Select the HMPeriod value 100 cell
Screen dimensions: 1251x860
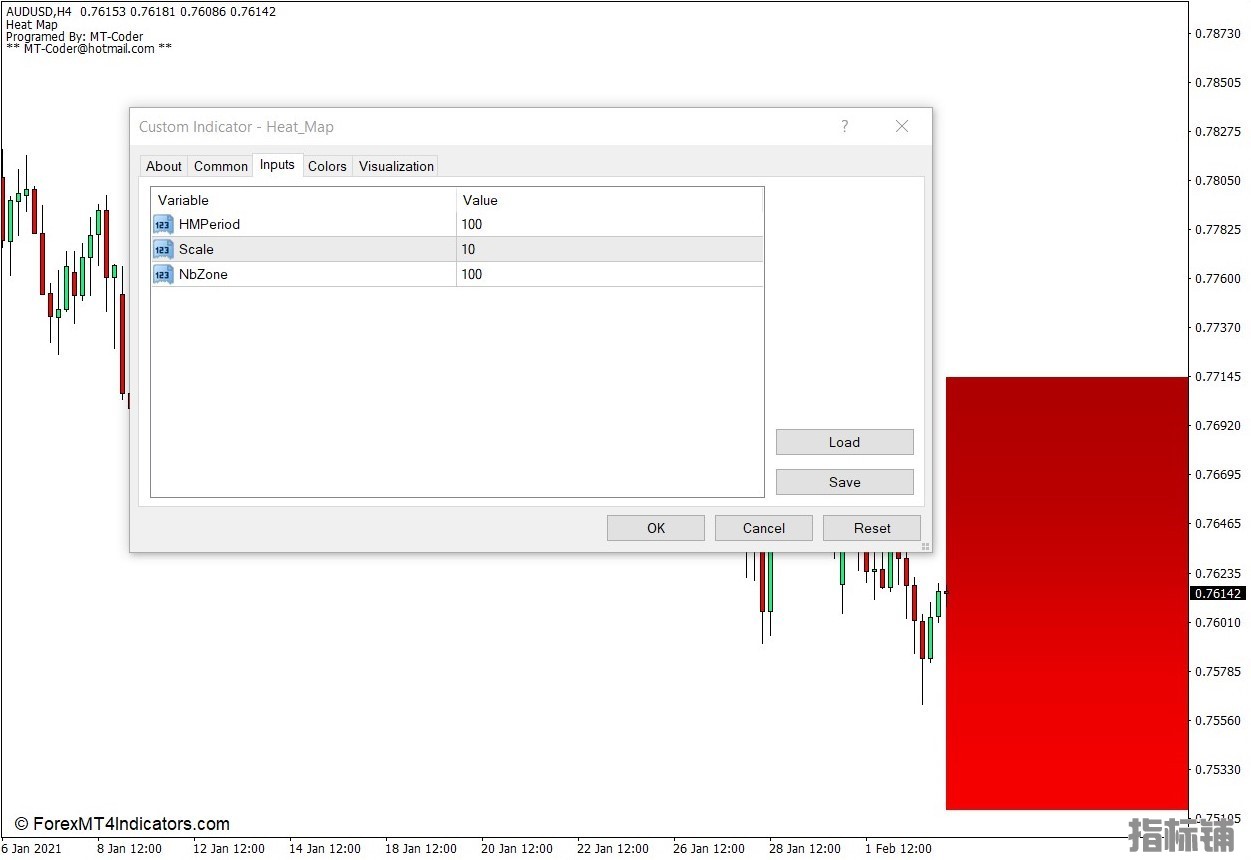pyautogui.click(x=610, y=224)
